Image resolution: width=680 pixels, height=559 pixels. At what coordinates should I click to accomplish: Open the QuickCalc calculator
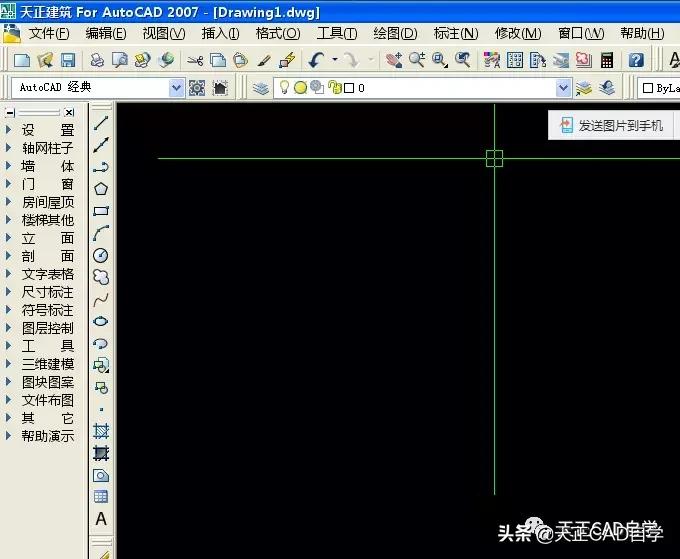point(607,60)
